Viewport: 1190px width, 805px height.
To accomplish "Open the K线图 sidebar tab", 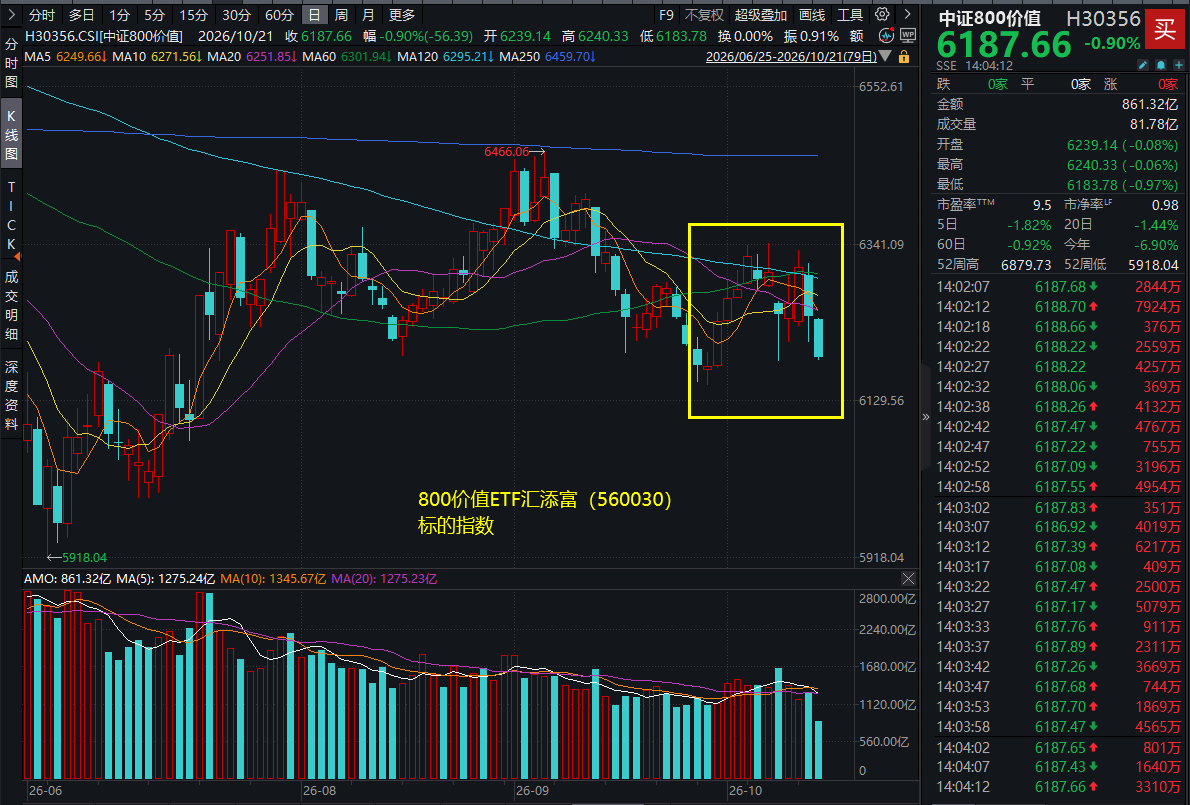I will click(x=11, y=135).
